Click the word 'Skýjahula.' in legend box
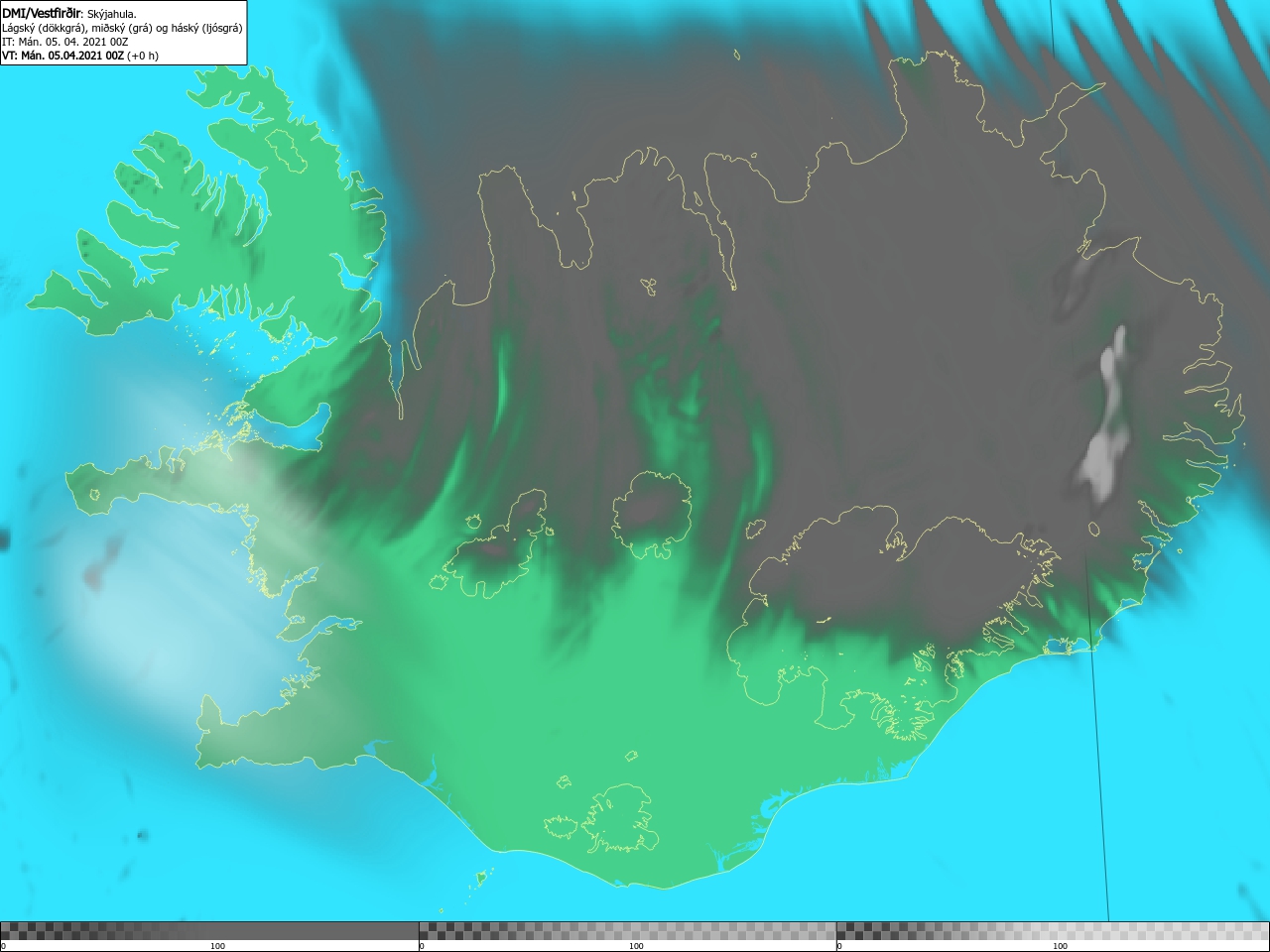The height and width of the screenshot is (952, 1270). tap(112, 14)
